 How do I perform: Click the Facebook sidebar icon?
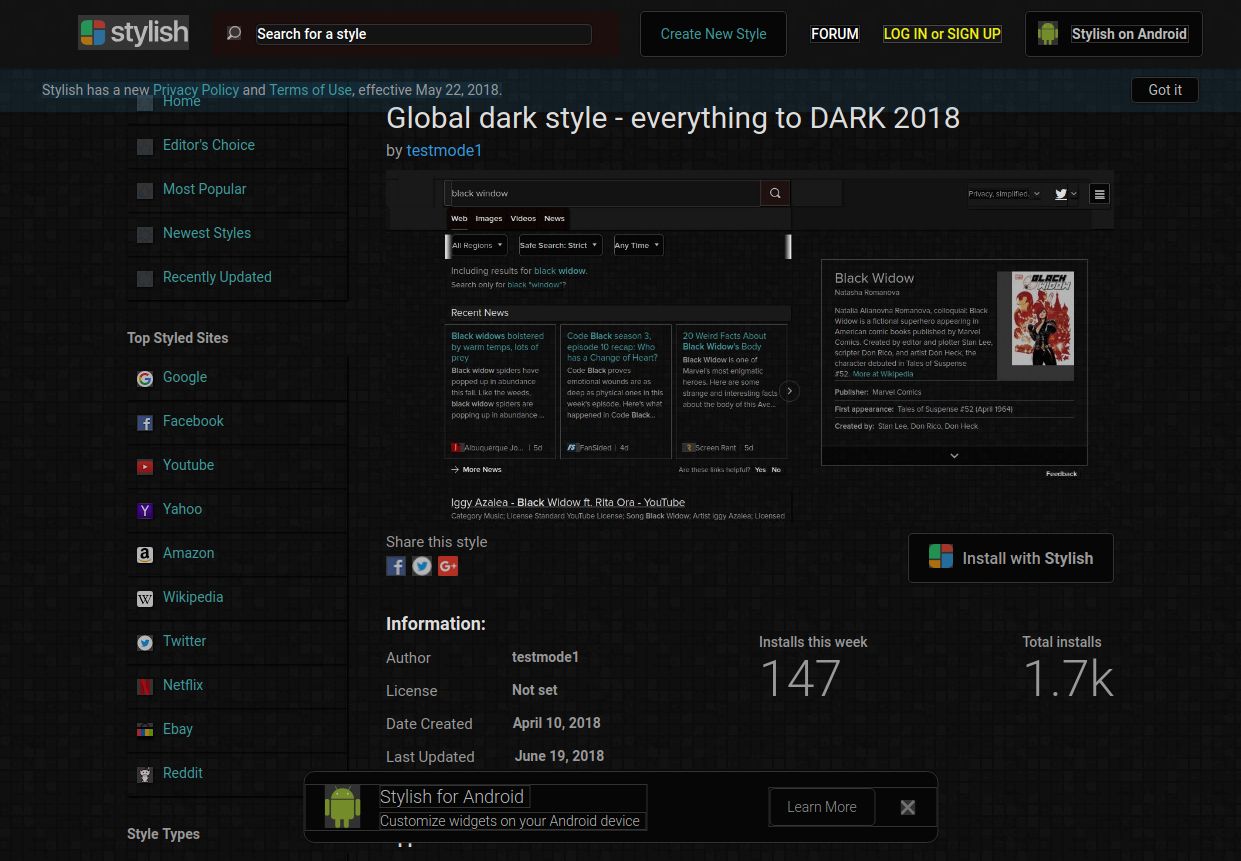click(x=145, y=422)
